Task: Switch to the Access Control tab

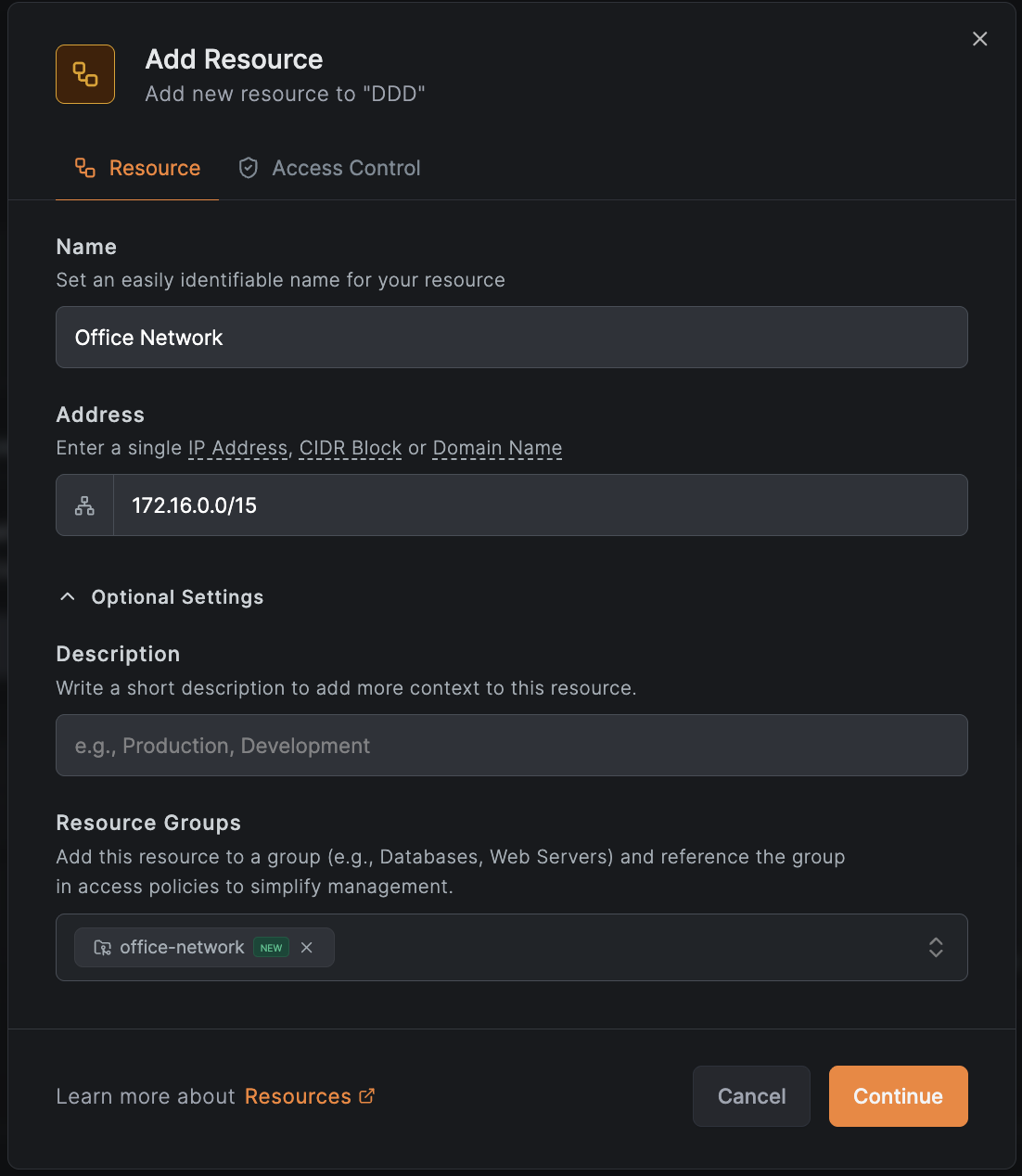Action: 345,168
